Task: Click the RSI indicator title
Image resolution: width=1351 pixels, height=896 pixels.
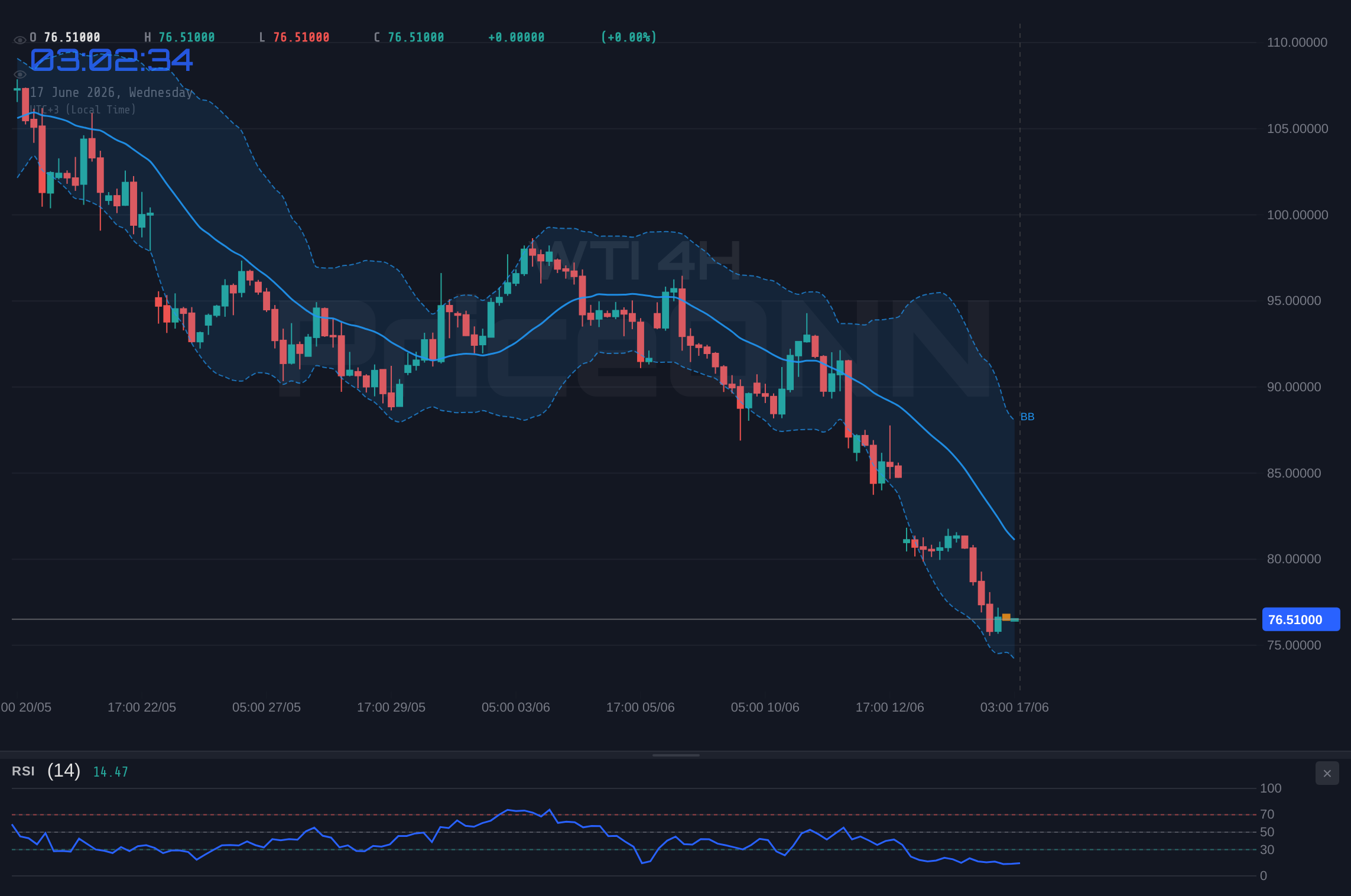Action: (x=23, y=771)
